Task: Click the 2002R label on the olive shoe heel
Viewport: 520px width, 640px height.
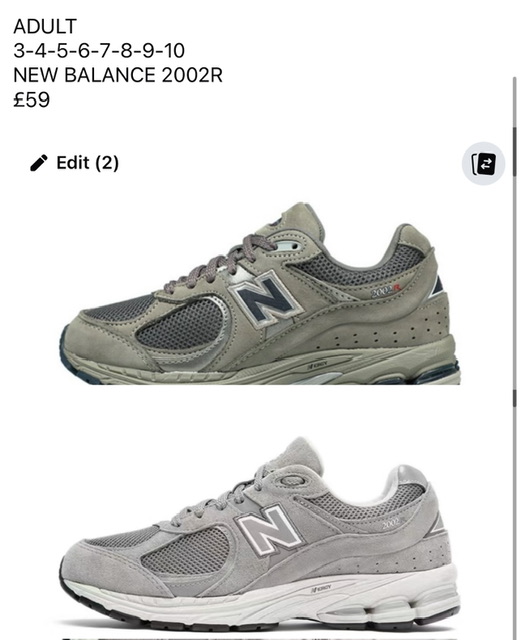Action: (x=386, y=291)
